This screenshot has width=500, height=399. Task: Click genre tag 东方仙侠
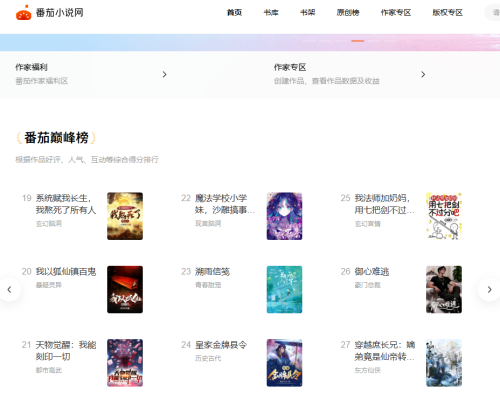(367, 370)
